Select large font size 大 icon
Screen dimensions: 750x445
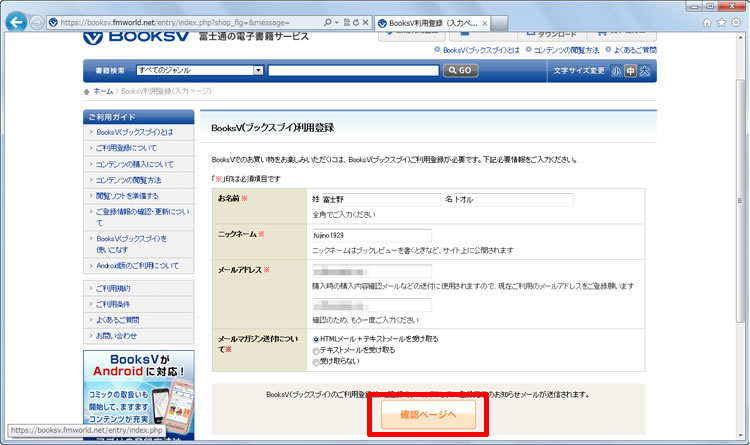tap(644, 71)
